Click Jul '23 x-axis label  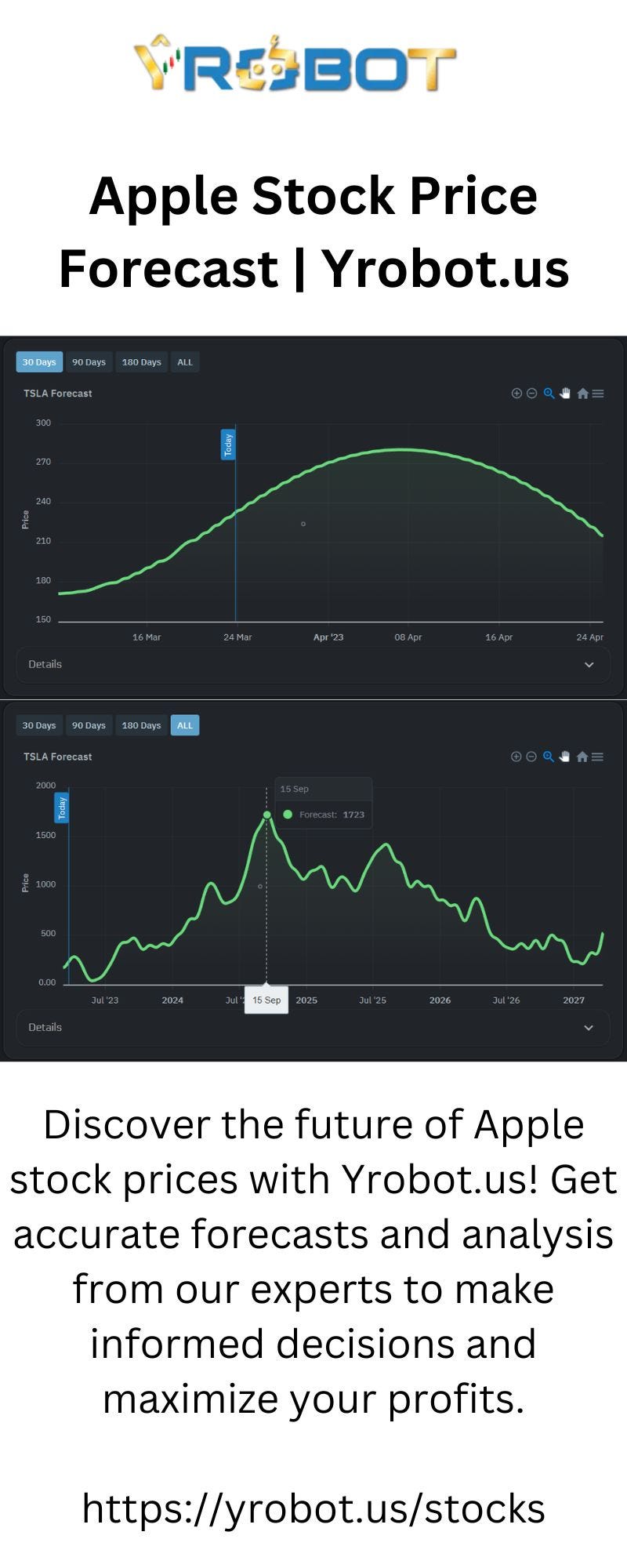[x=105, y=1000]
